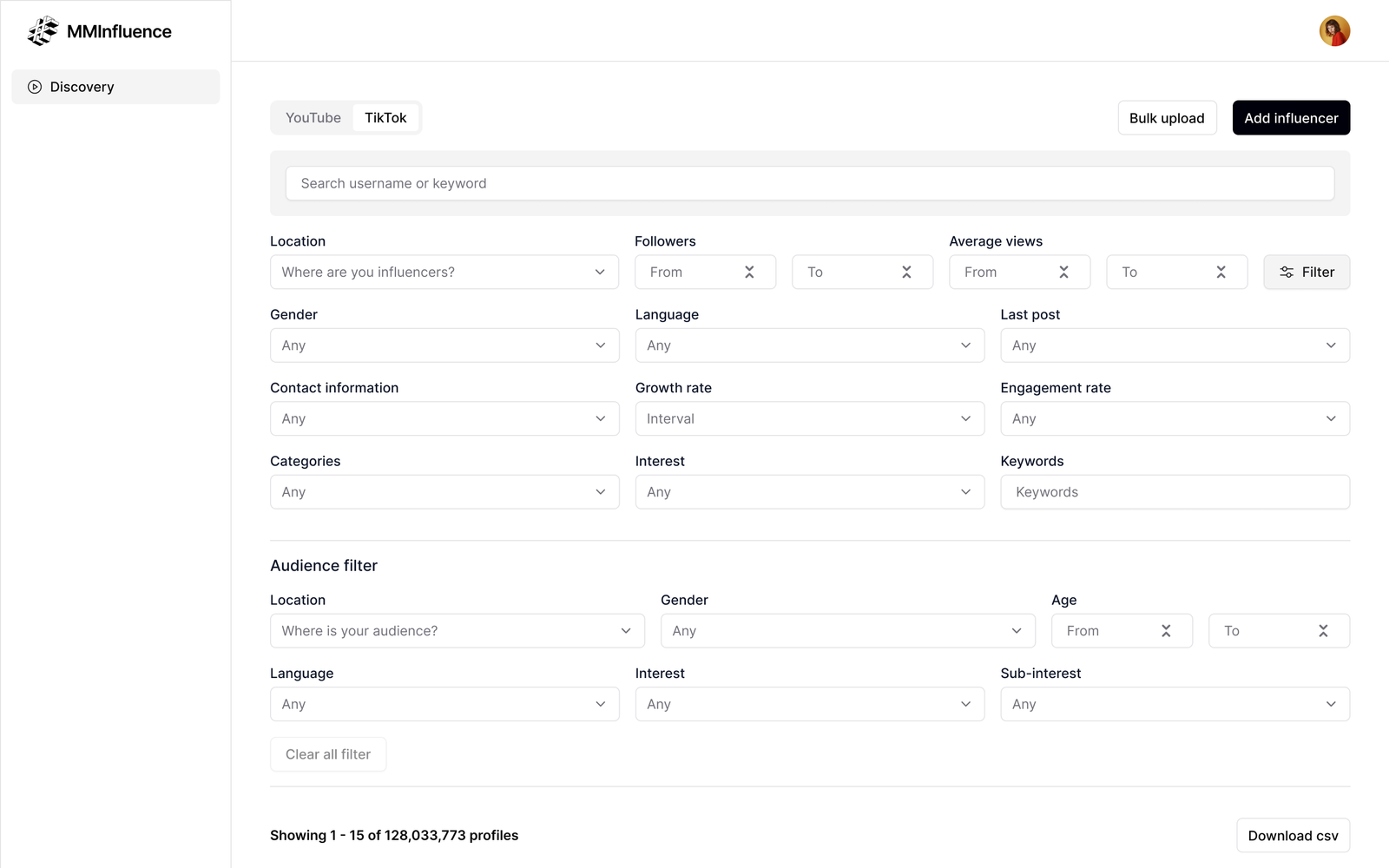Viewport: 1389px width, 868px height.
Task: Click the MMInfluence logo icon
Action: click(43, 31)
